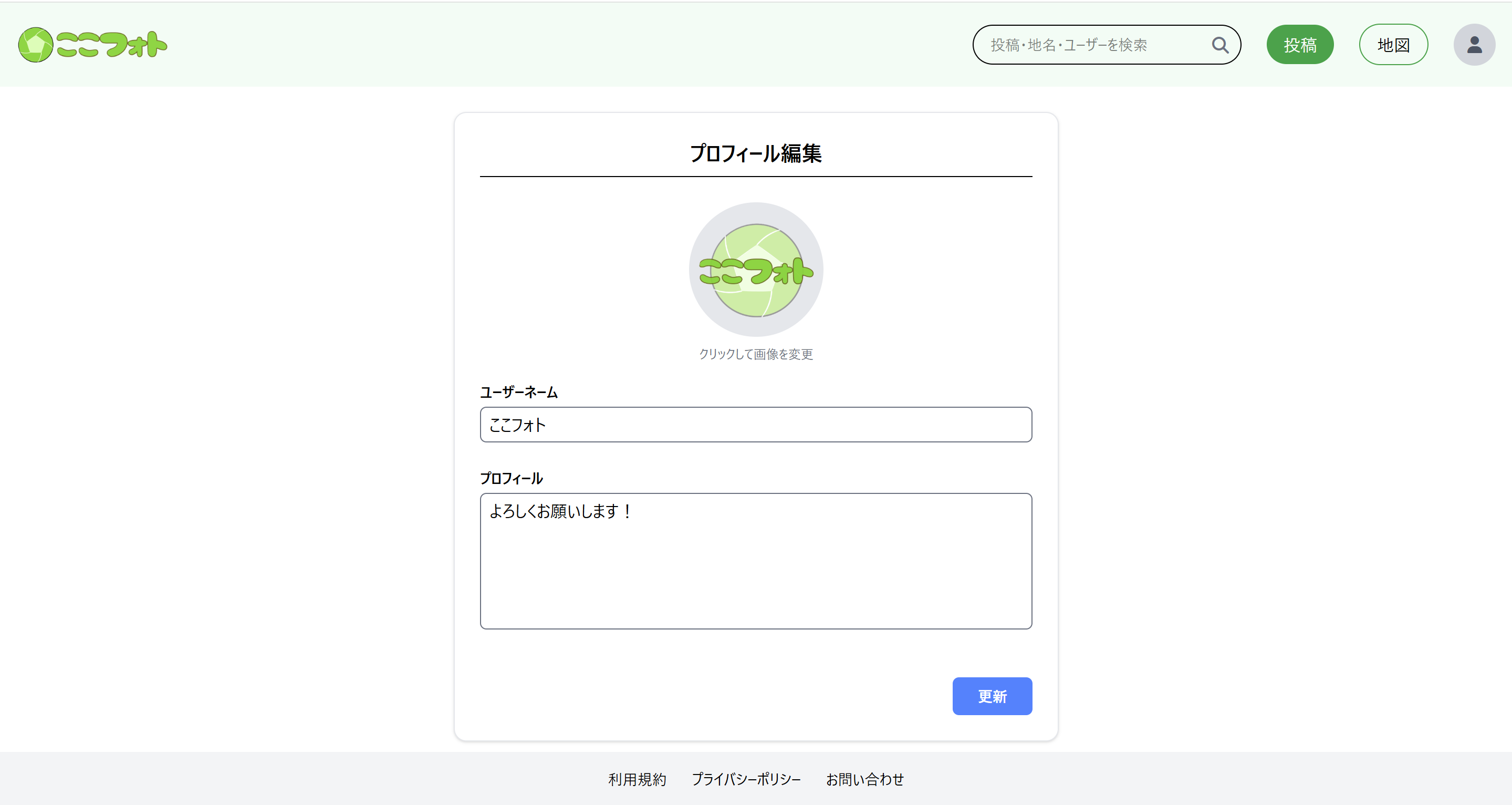Click the プロフィール field label
The height and width of the screenshot is (805, 1512).
[511, 478]
